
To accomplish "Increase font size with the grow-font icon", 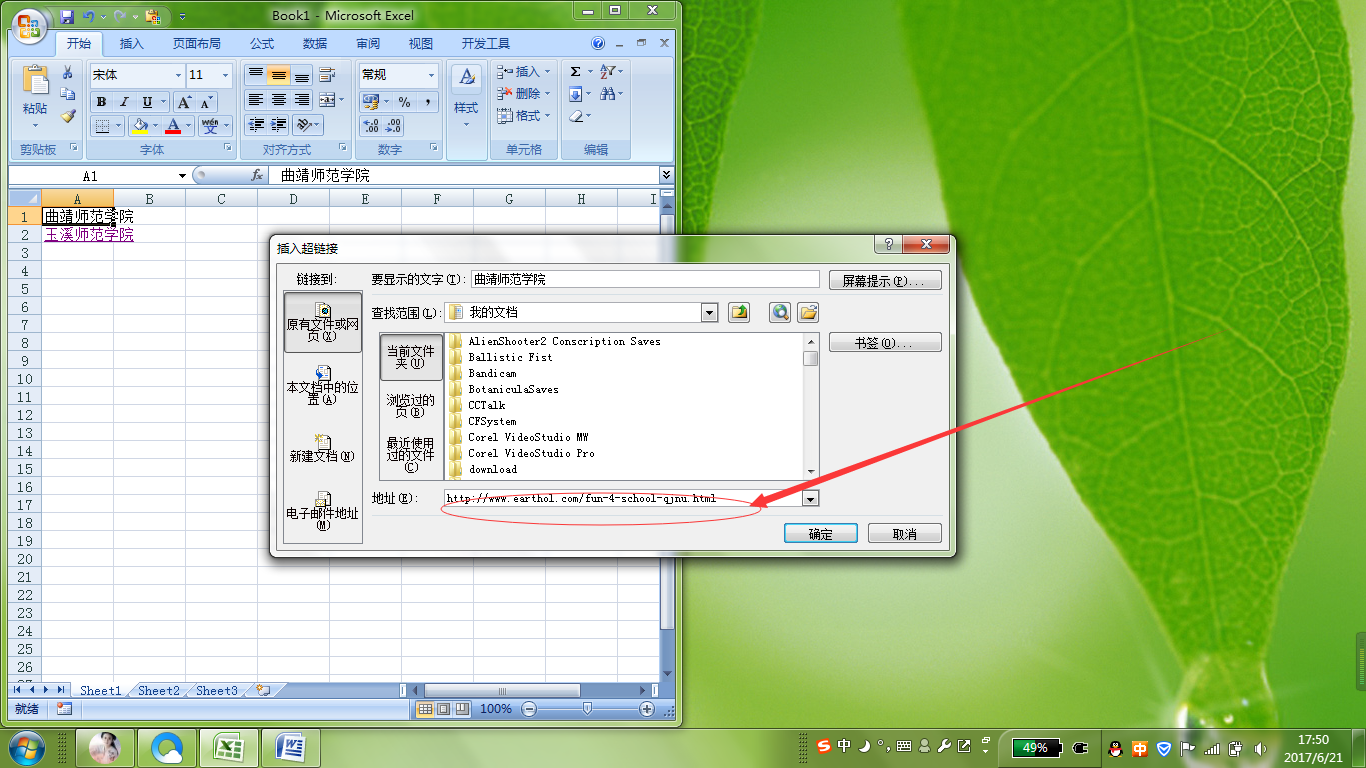I will tap(184, 102).
